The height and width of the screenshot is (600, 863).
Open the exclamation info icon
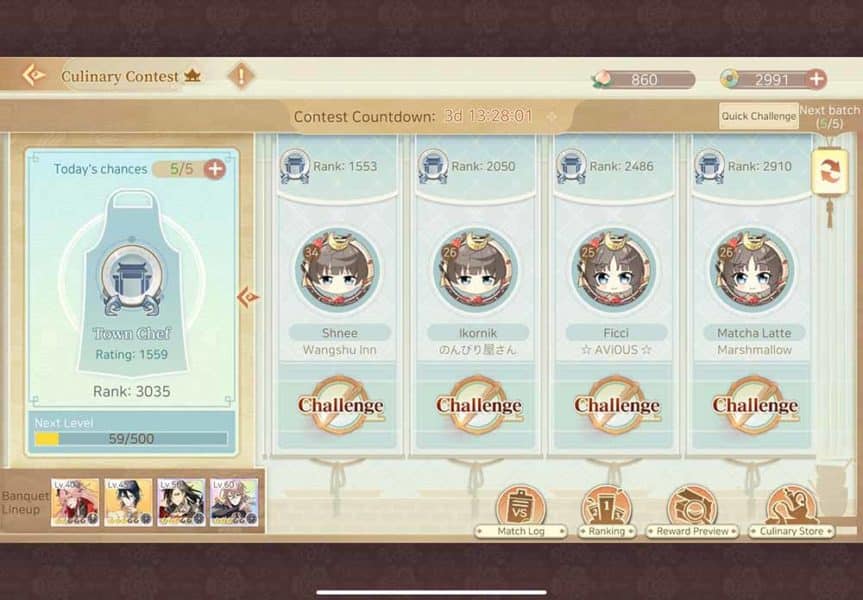[x=241, y=75]
